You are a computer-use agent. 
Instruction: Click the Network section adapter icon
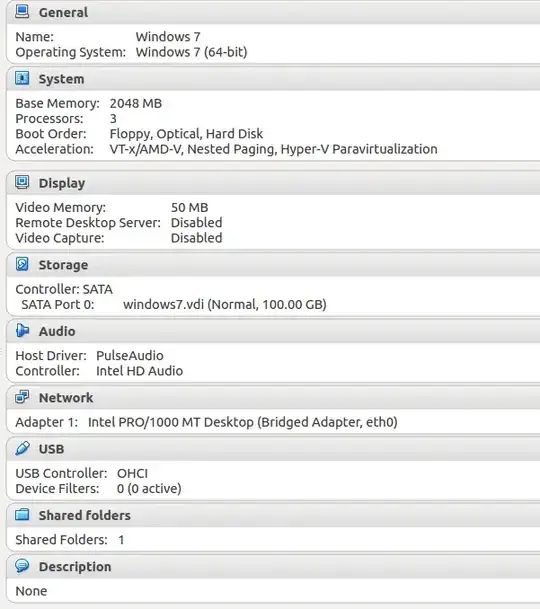click(x=22, y=397)
